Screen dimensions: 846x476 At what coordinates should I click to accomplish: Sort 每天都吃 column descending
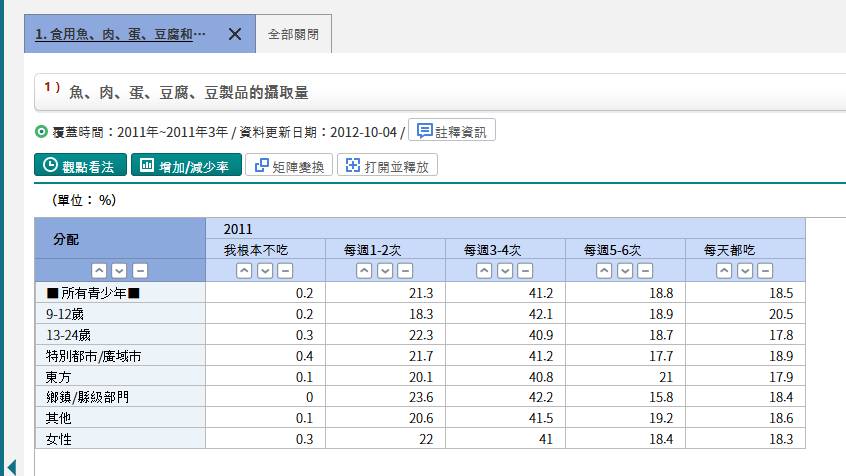[744, 271]
